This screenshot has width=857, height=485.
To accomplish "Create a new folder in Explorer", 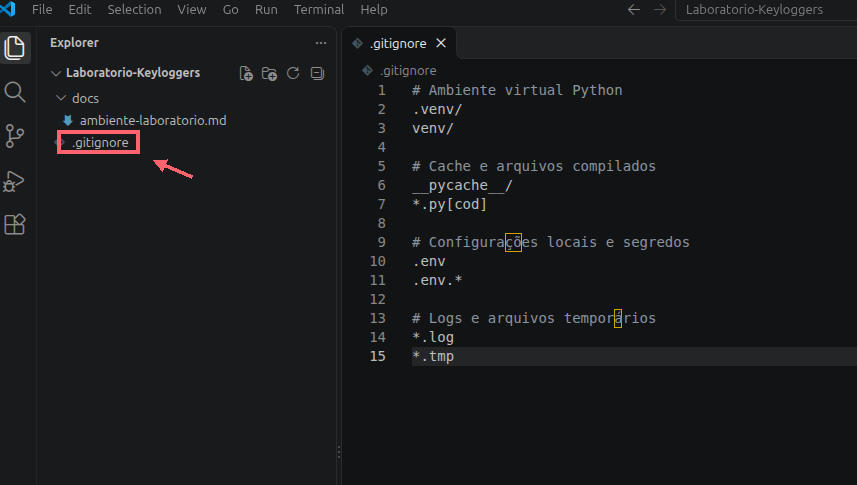I will [x=269, y=73].
